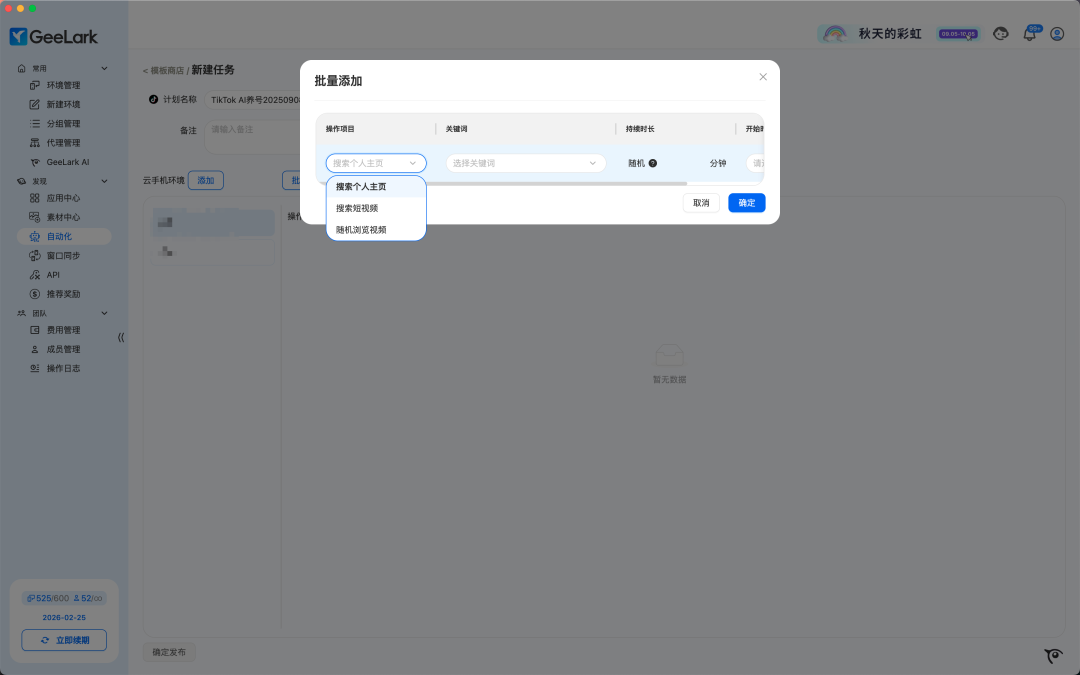Viewport: 1080px width, 675px height.
Task: Click the question mark help icon beside 随机
Action: pyautogui.click(x=653, y=163)
